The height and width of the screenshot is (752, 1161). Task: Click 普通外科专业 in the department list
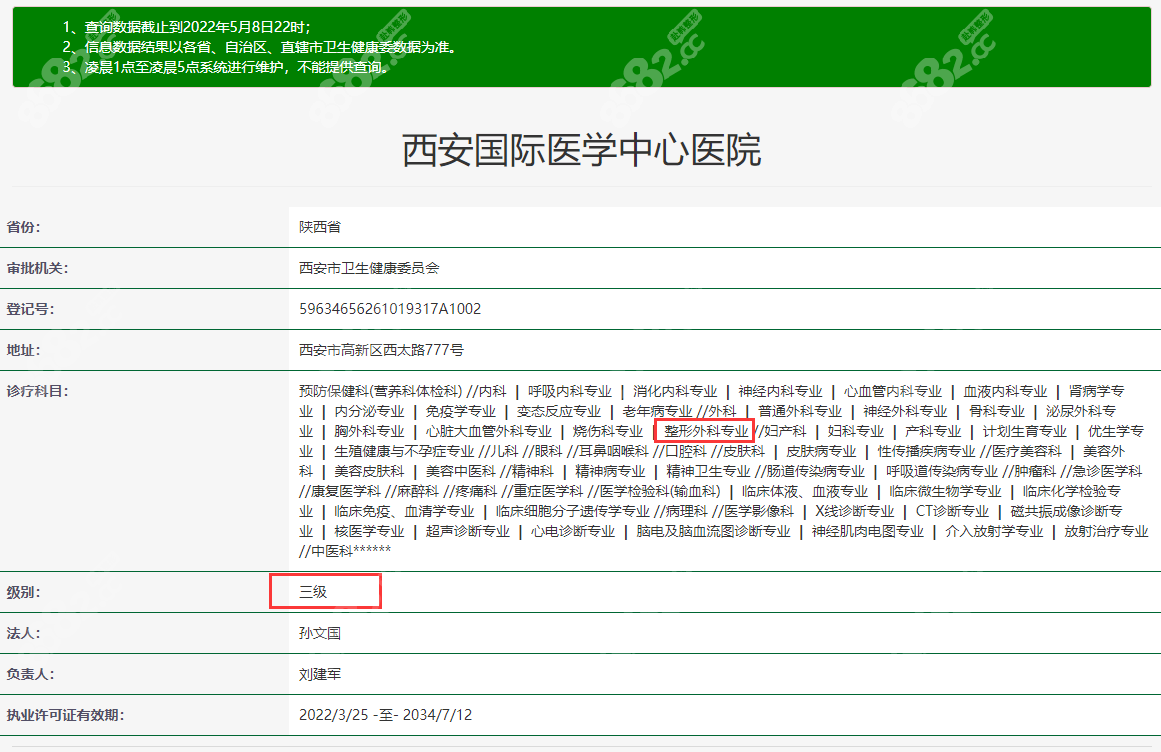(x=800, y=412)
